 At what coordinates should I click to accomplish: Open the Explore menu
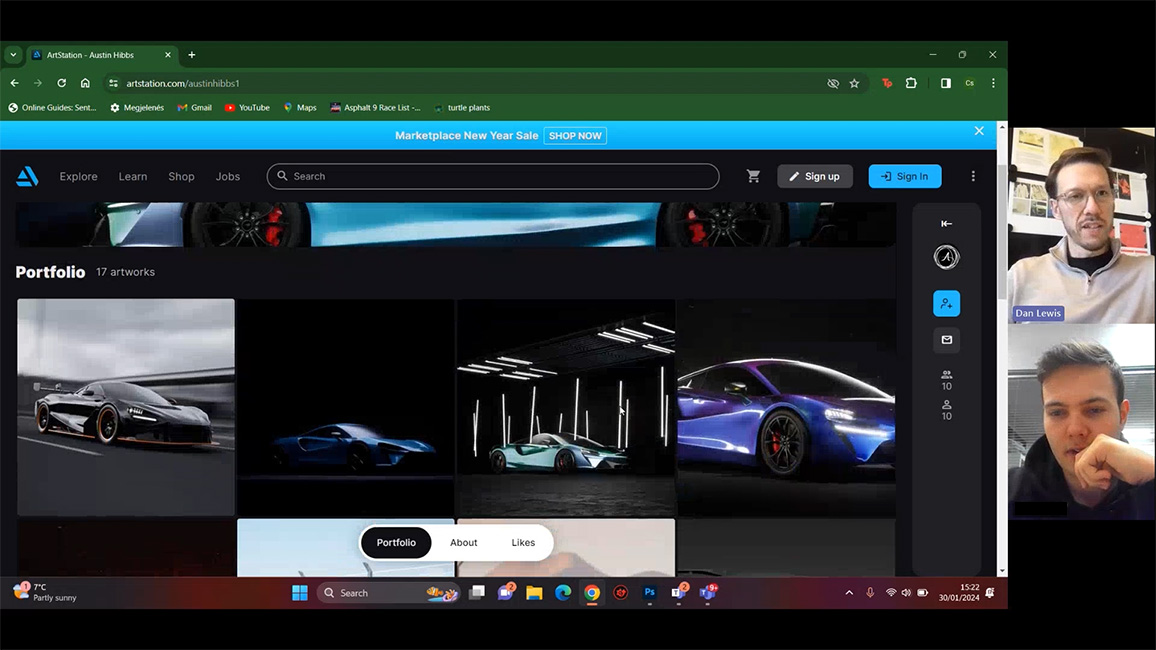[x=78, y=176]
